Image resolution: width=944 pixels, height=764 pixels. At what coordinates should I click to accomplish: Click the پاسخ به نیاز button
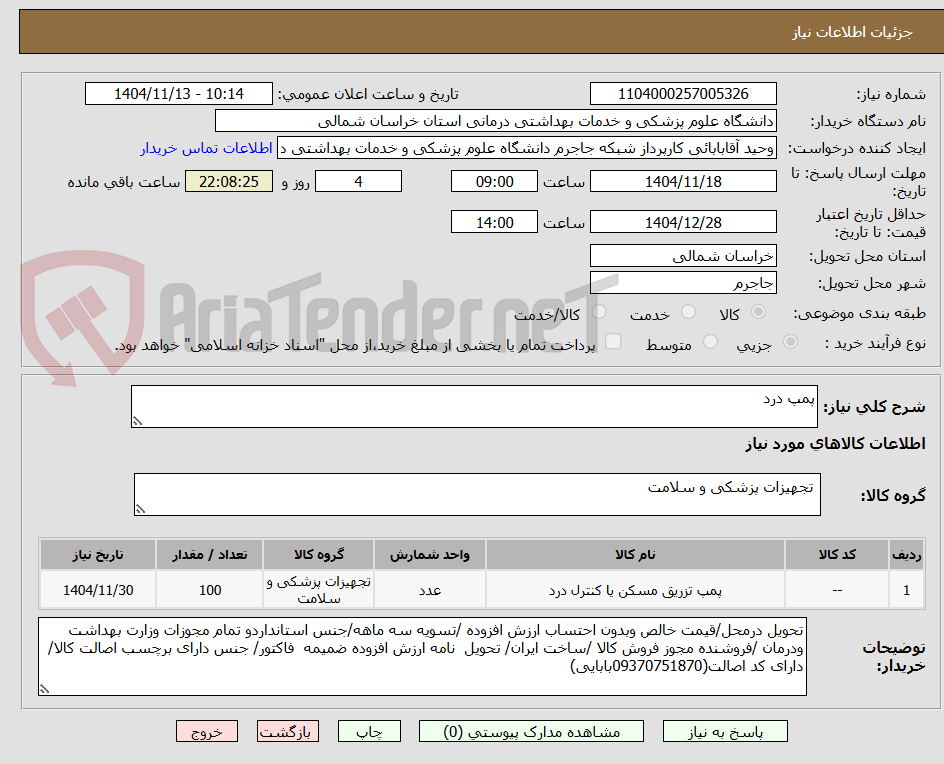[x=725, y=731]
